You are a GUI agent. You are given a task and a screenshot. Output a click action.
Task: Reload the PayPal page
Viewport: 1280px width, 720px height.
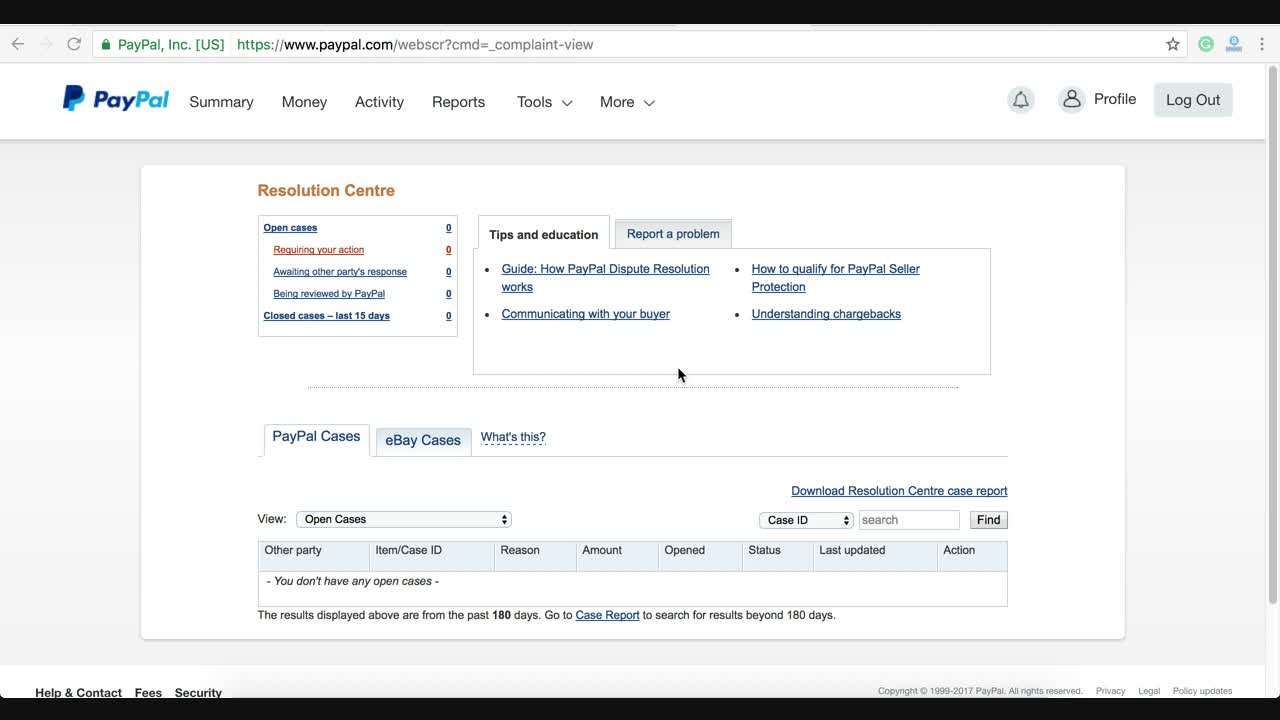pos(74,44)
